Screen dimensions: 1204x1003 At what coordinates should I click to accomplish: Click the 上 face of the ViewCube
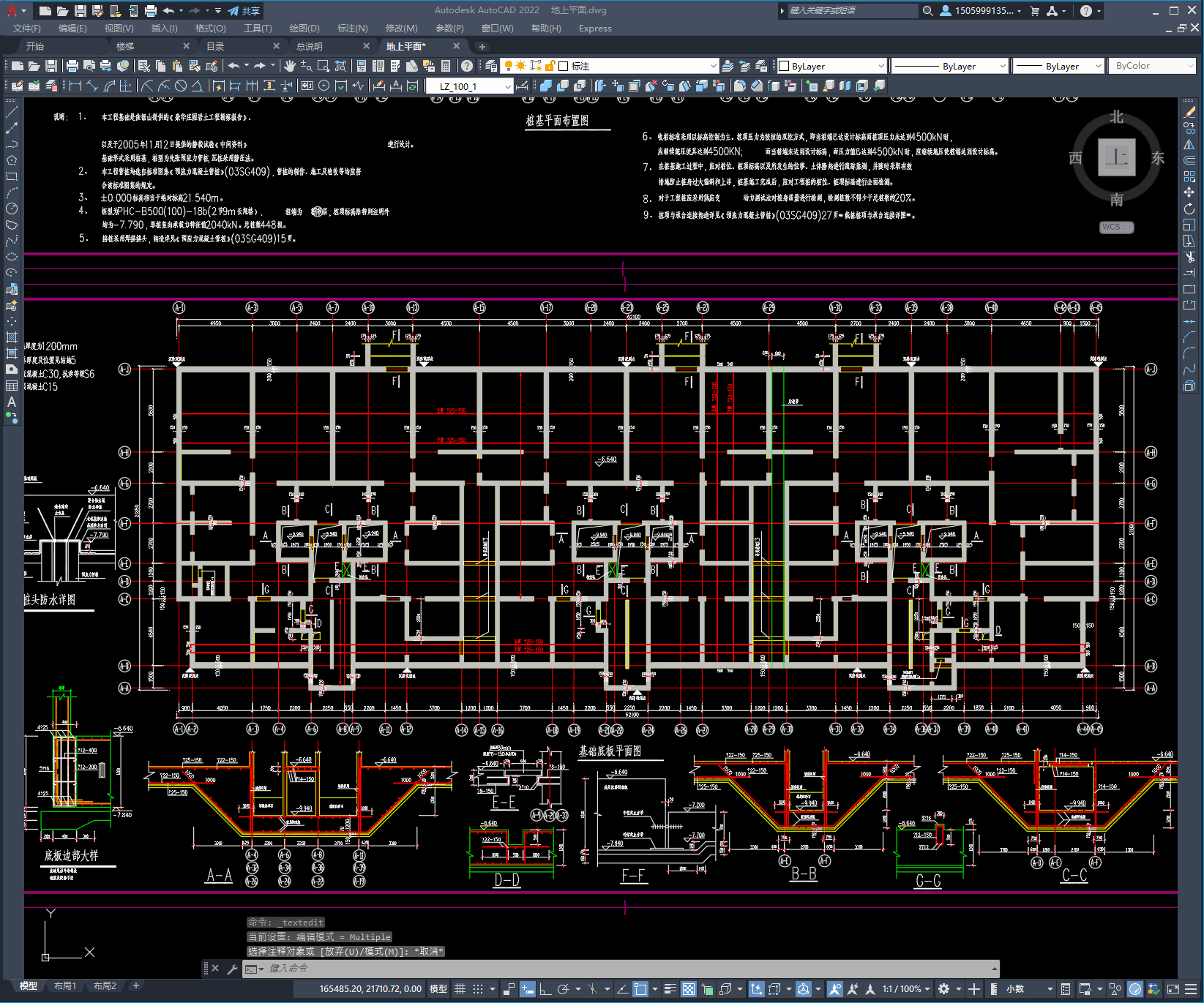(x=1116, y=157)
